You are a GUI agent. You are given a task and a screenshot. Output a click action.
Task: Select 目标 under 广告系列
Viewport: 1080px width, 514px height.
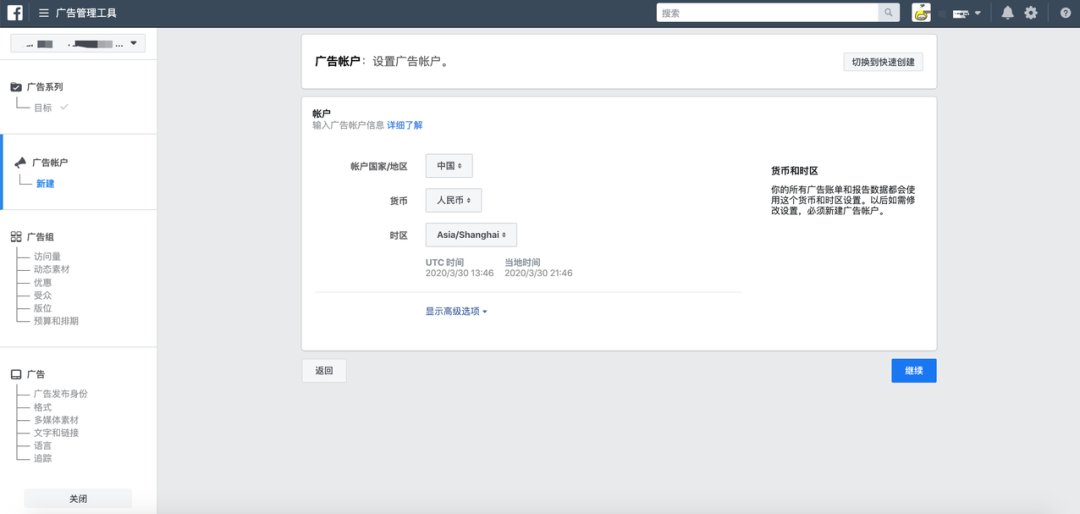(43, 107)
